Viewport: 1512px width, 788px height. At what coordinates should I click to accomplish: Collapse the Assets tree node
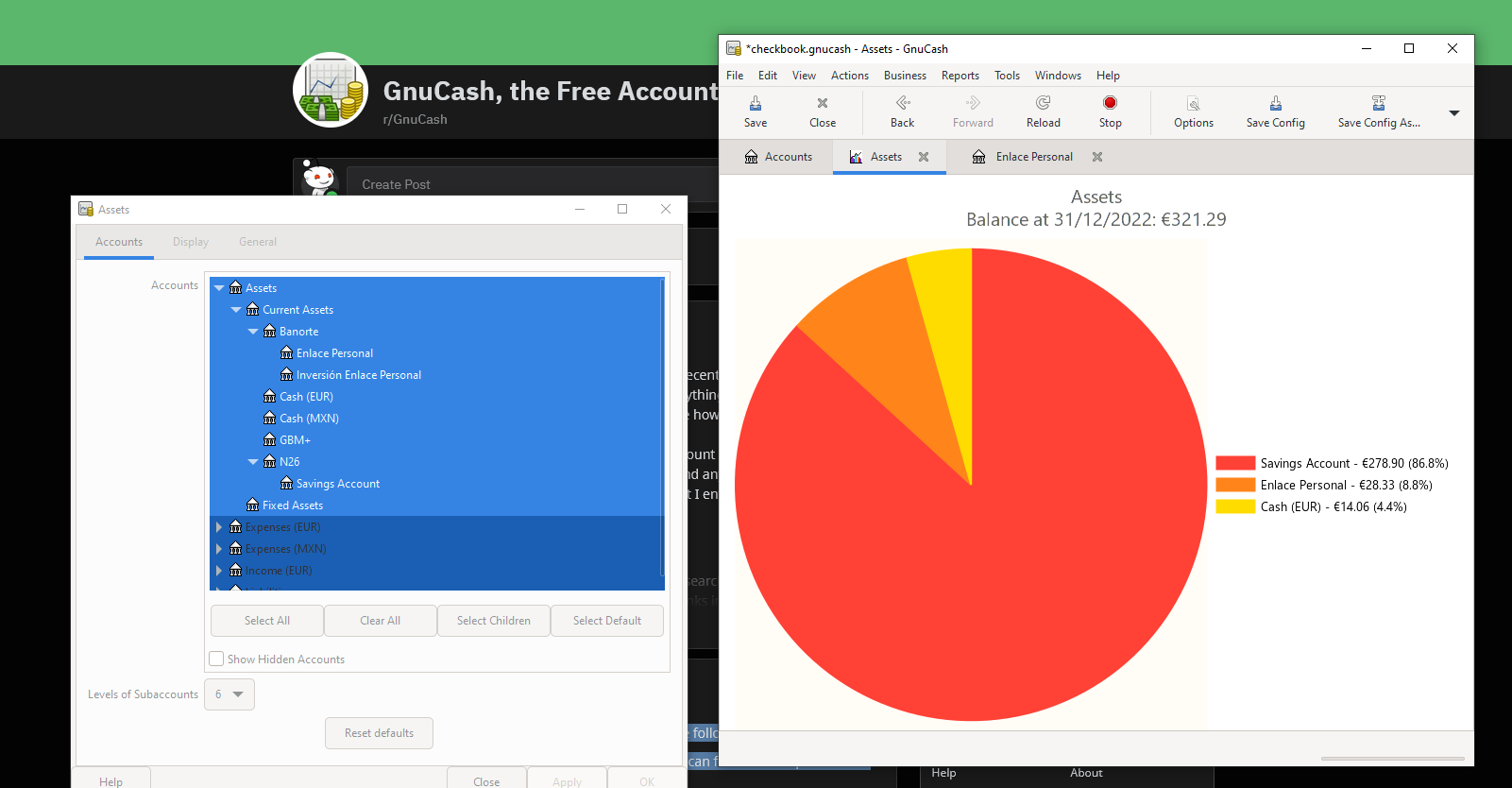(219, 288)
